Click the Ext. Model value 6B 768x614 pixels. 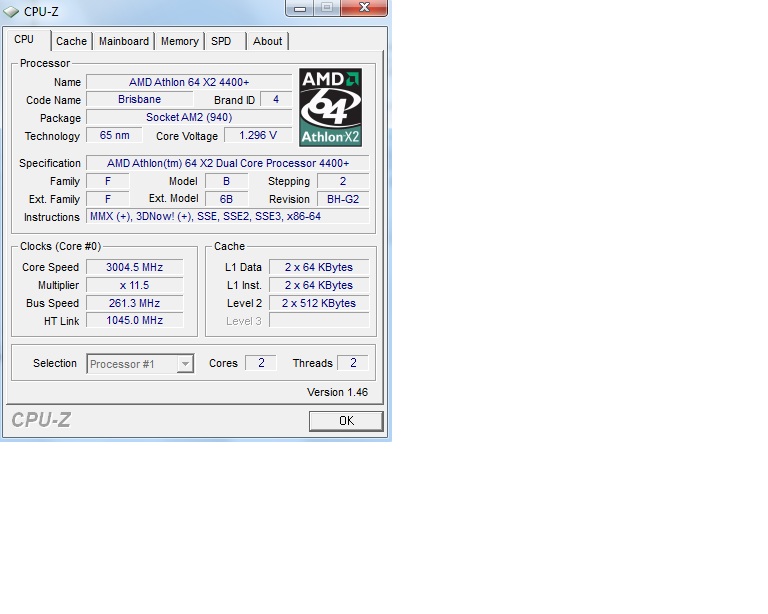226,199
